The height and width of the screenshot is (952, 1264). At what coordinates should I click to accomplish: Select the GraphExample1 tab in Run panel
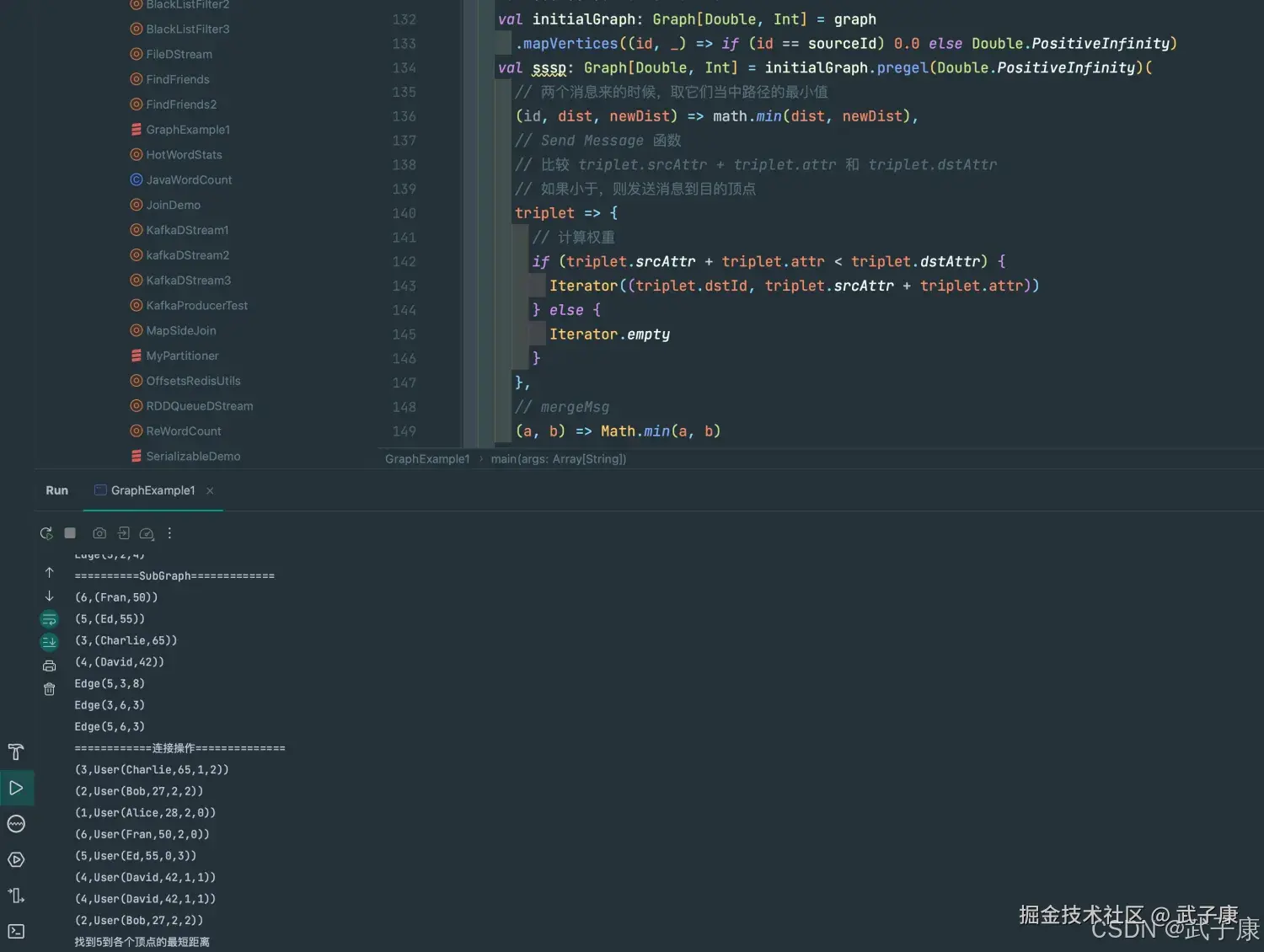(x=153, y=490)
